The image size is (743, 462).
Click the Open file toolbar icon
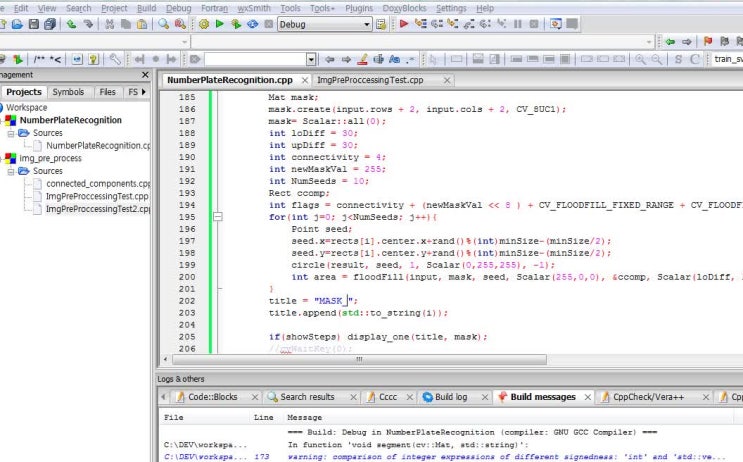tap(17, 24)
